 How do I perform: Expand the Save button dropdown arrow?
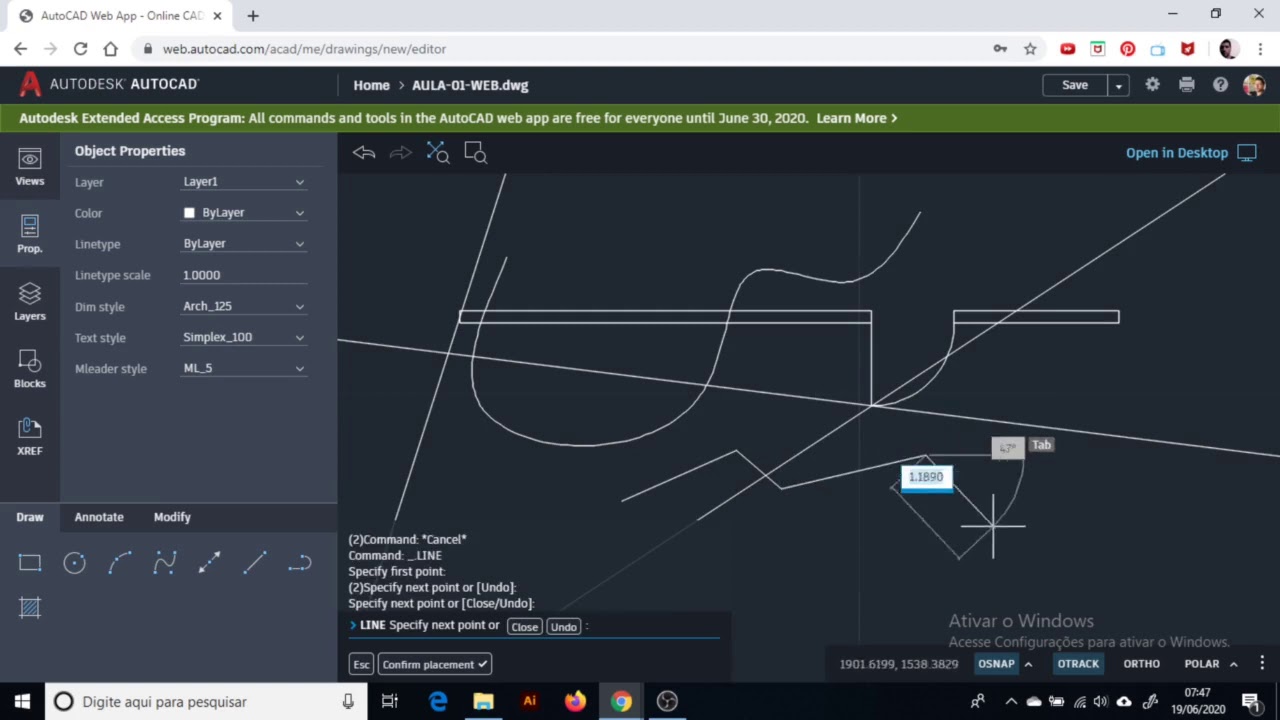(x=1119, y=85)
